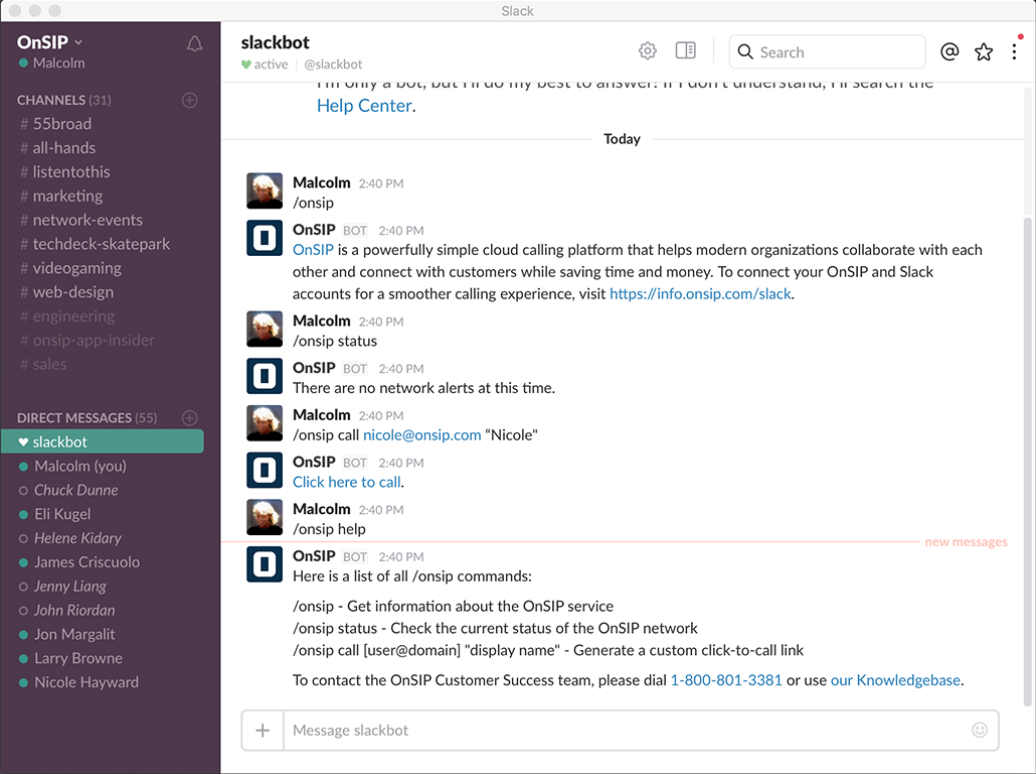The image size is (1036, 774).
Task: Click OnSIP bot avatar on commands list reply
Action: pyautogui.click(x=264, y=564)
